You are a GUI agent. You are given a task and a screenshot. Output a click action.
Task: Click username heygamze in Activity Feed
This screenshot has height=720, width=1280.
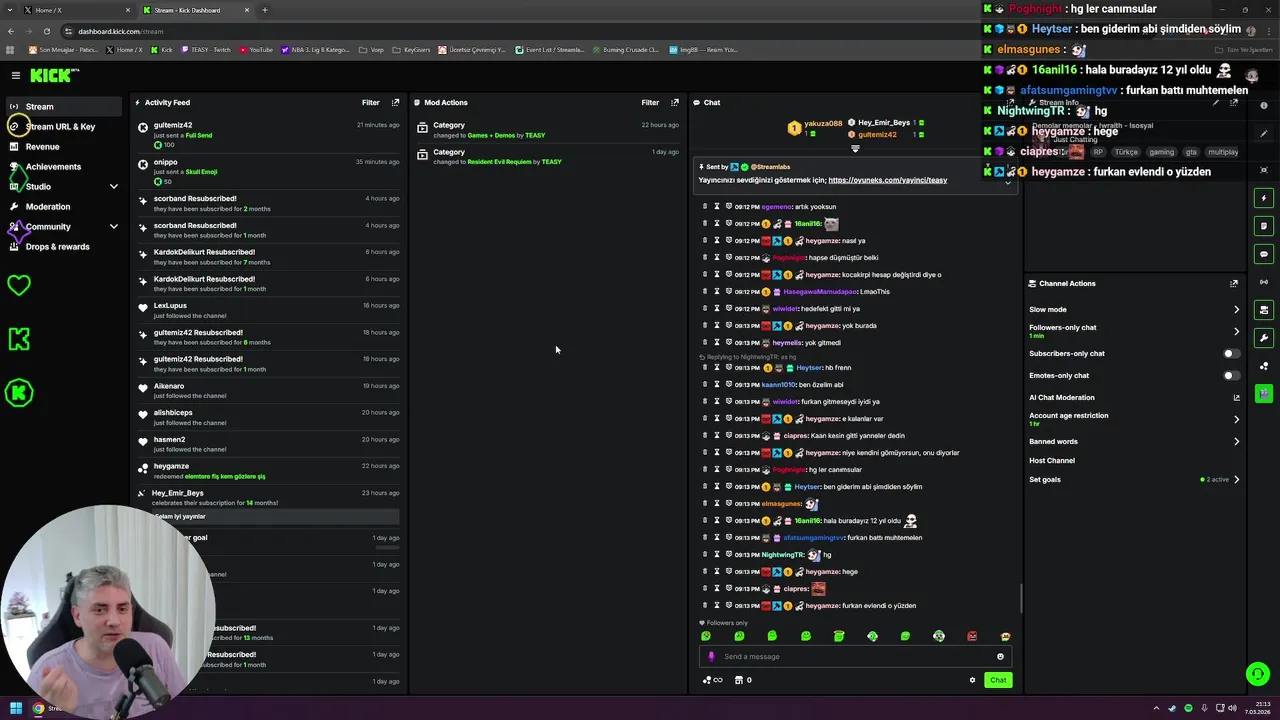pyautogui.click(x=171, y=466)
